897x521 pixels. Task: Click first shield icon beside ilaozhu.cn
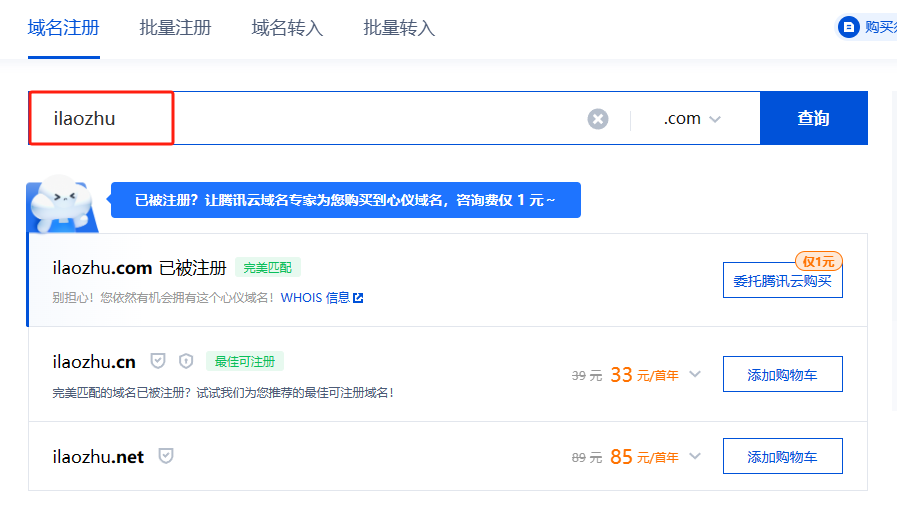pos(158,361)
